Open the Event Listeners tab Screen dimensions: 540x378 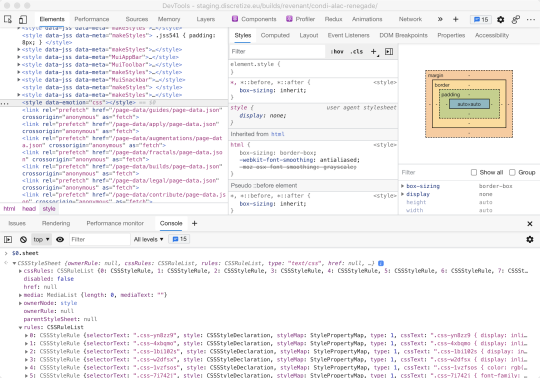(x=349, y=35)
